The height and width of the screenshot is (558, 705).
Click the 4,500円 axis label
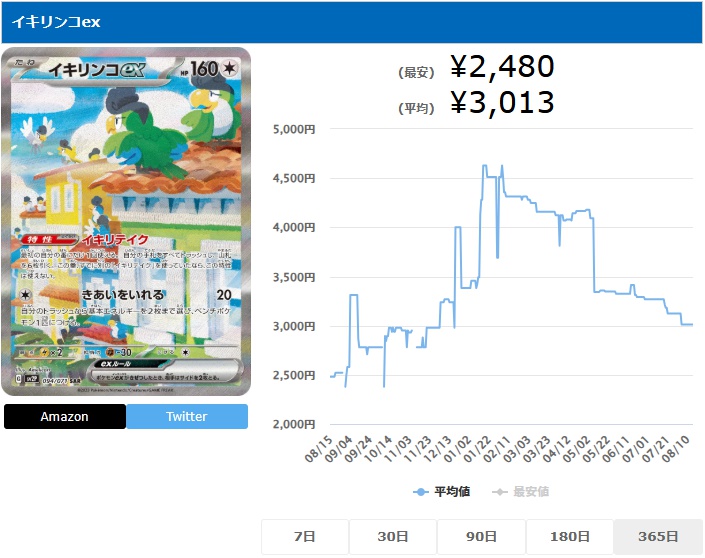pyautogui.click(x=294, y=179)
